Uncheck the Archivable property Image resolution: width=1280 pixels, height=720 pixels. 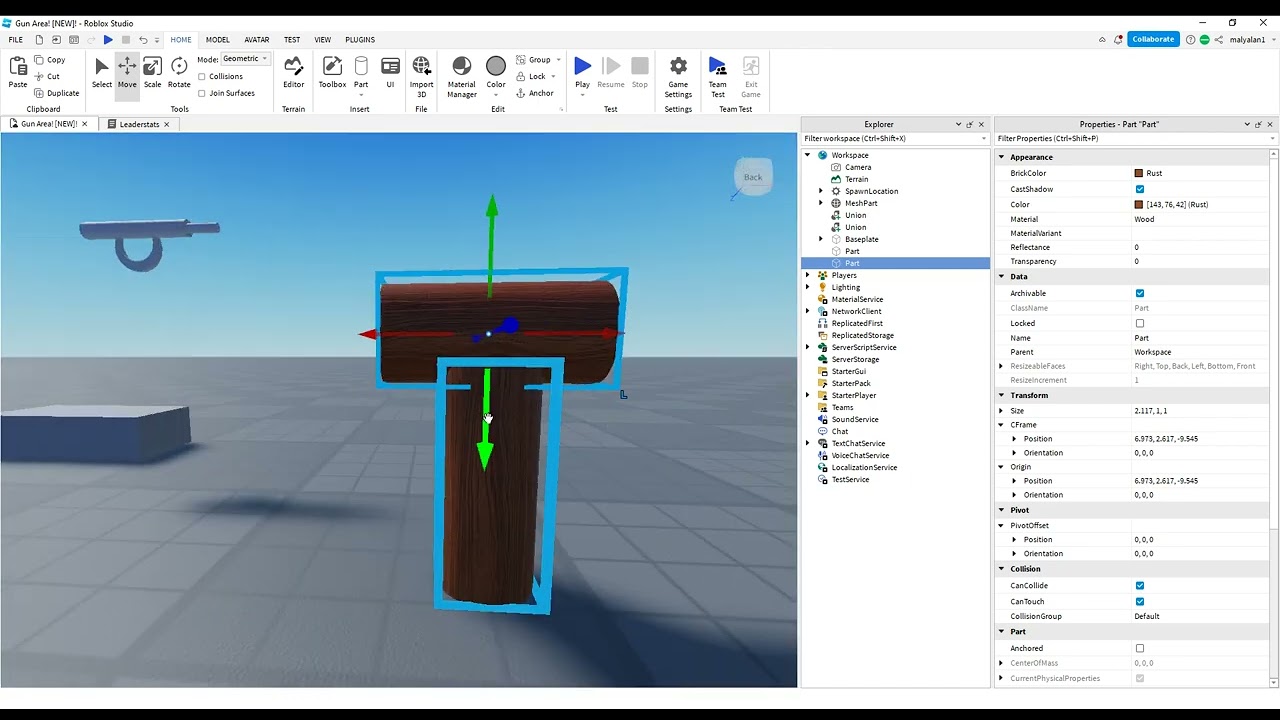1140,293
